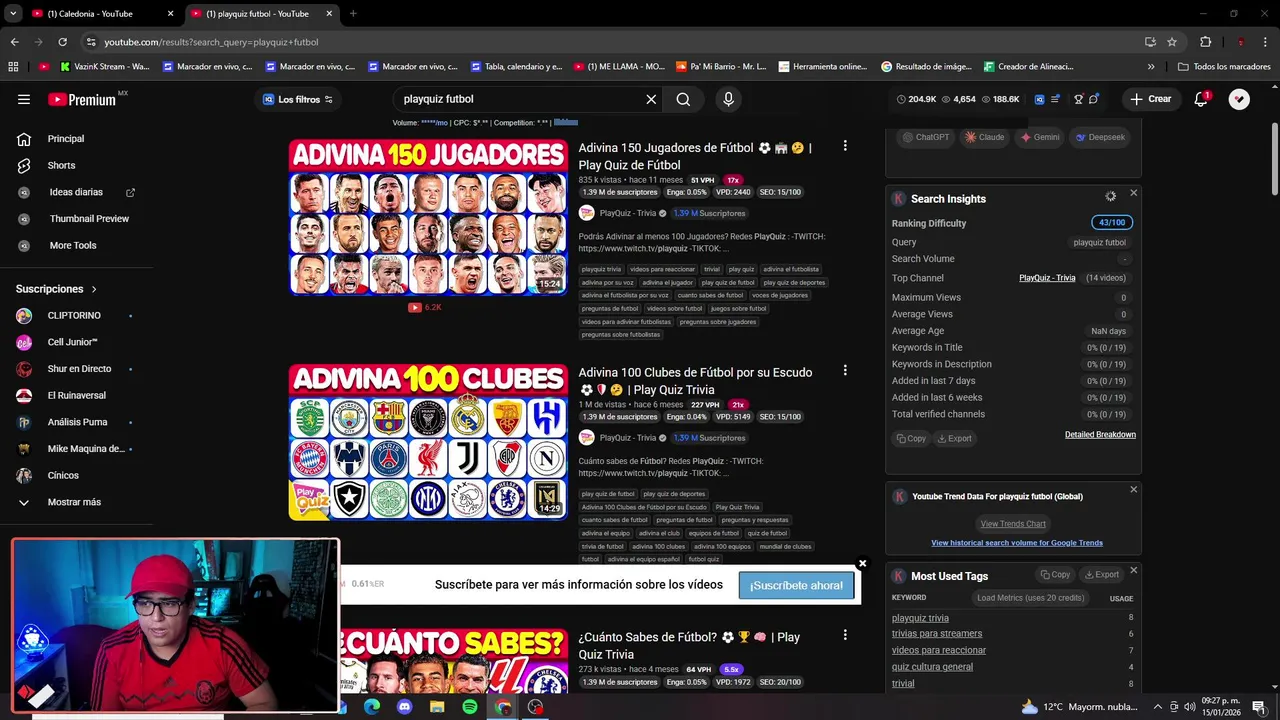The height and width of the screenshot is (720, 1280).
Task: Open historical search volume for Google Trends link
Action: 1017,543
